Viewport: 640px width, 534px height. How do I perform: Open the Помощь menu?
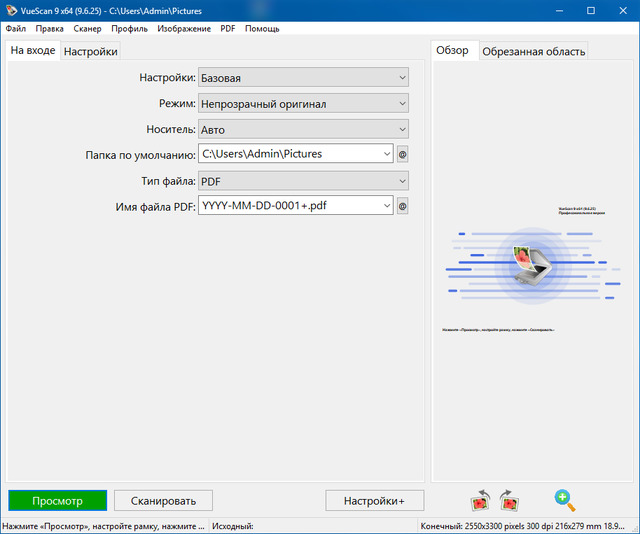(x=262, y=29)
